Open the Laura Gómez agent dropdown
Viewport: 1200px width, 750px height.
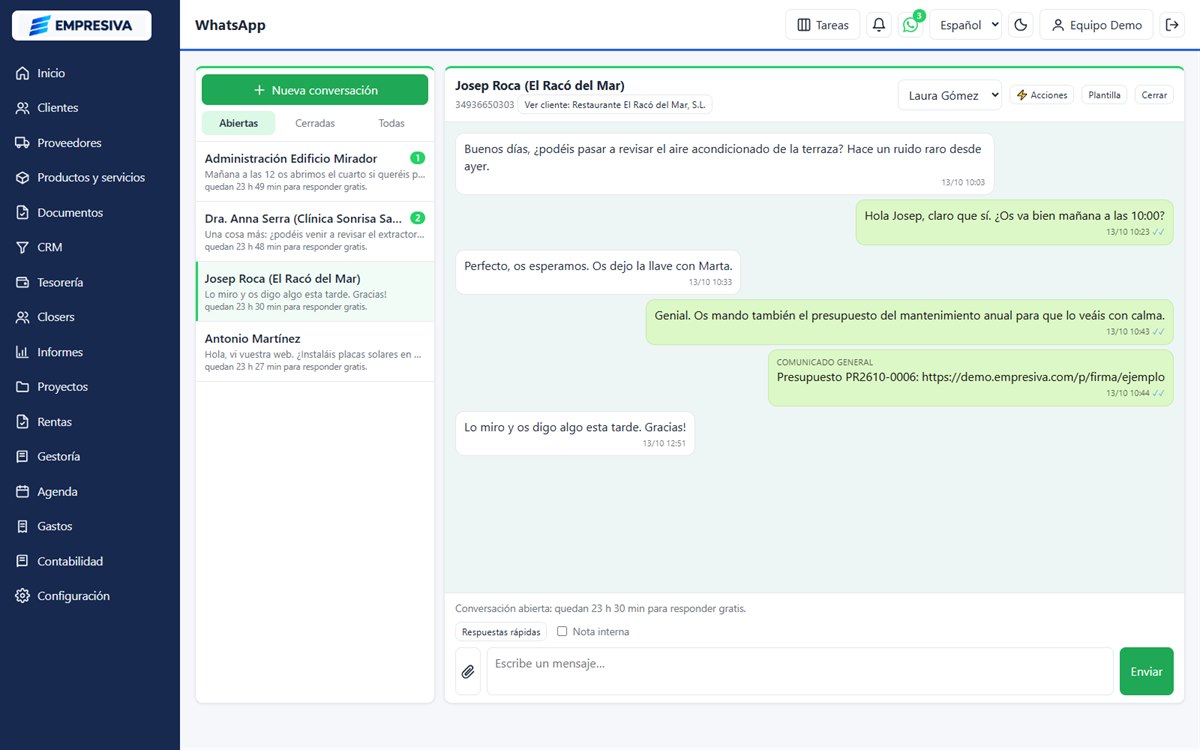(950, 95)
